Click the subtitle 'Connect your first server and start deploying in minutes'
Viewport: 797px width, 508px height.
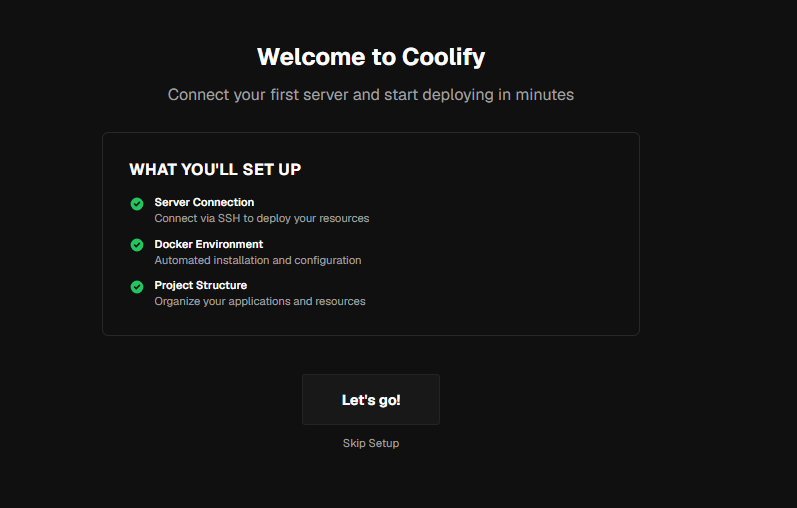pos(371,95)
